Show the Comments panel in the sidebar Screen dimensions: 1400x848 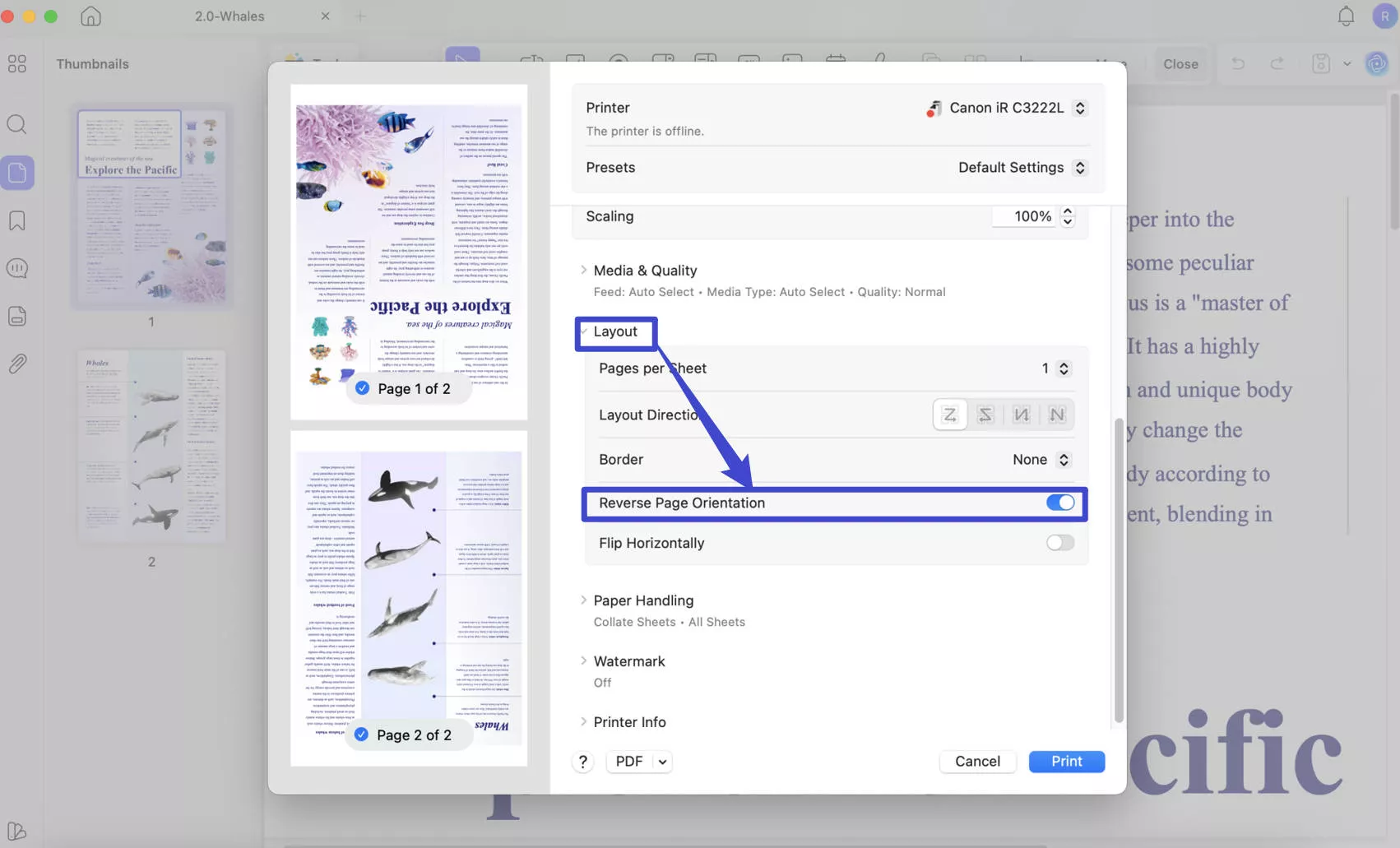[x=16, y=267]
